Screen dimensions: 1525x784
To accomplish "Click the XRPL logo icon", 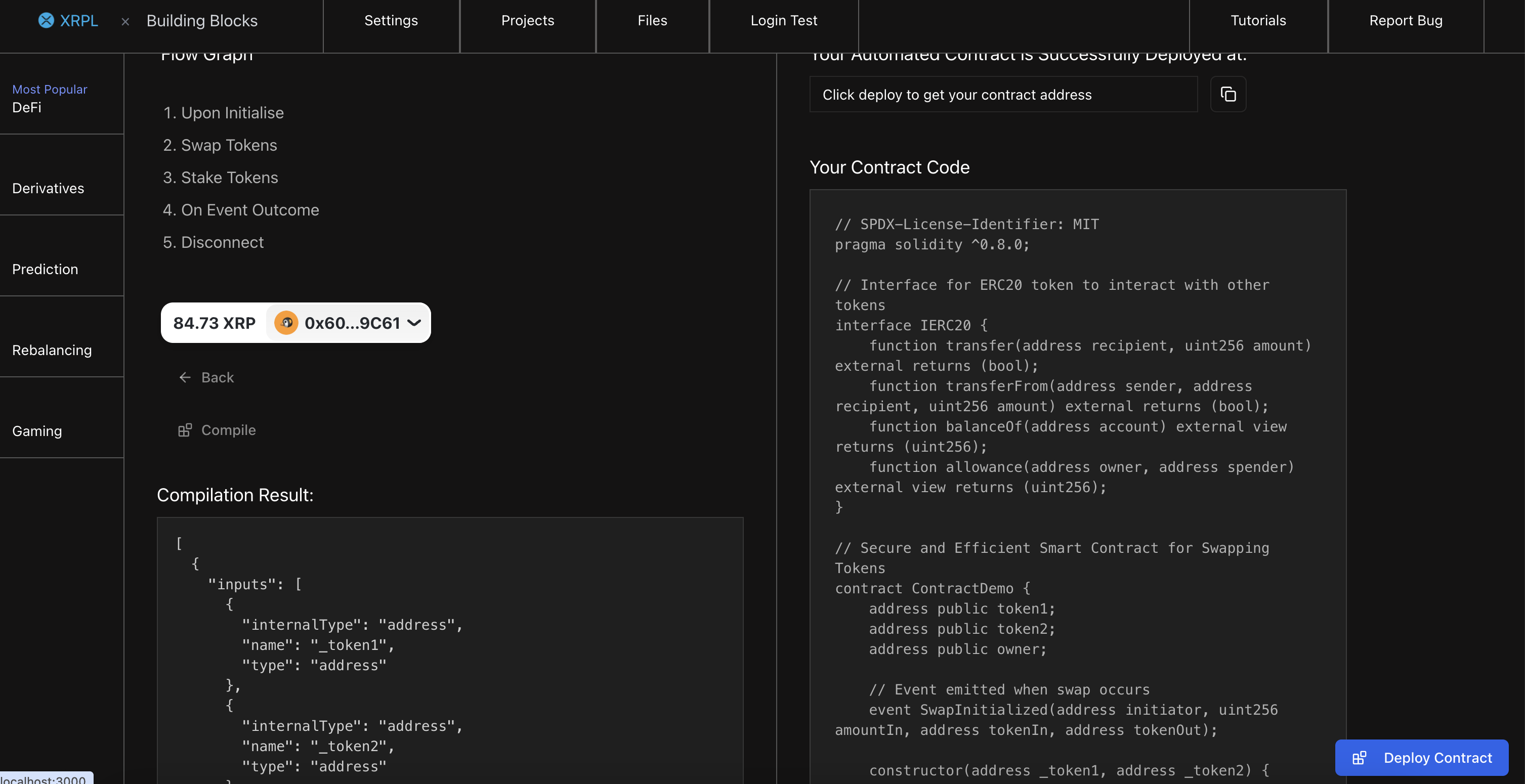I will click(x=46, y=20).
